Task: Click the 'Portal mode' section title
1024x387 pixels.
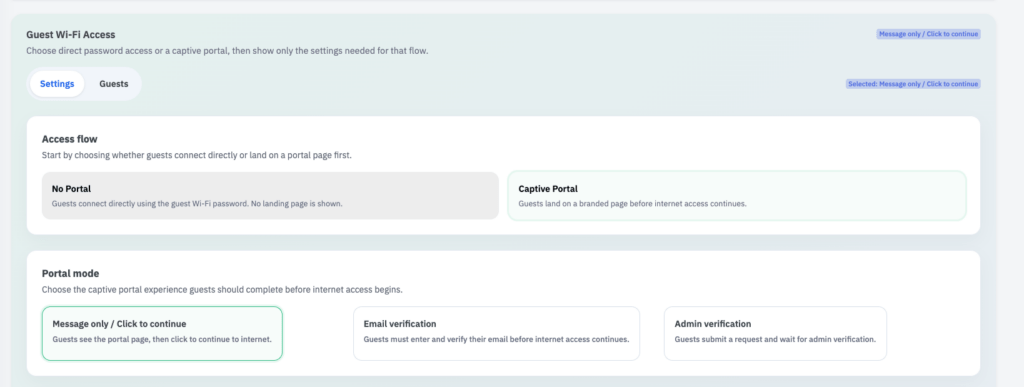Action: [x=71, y=273]
